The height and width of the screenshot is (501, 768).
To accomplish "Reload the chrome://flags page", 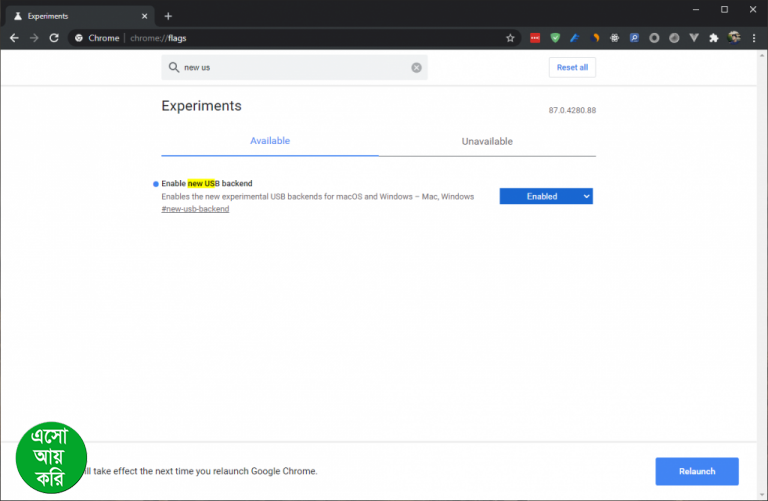I will [54, 38].
